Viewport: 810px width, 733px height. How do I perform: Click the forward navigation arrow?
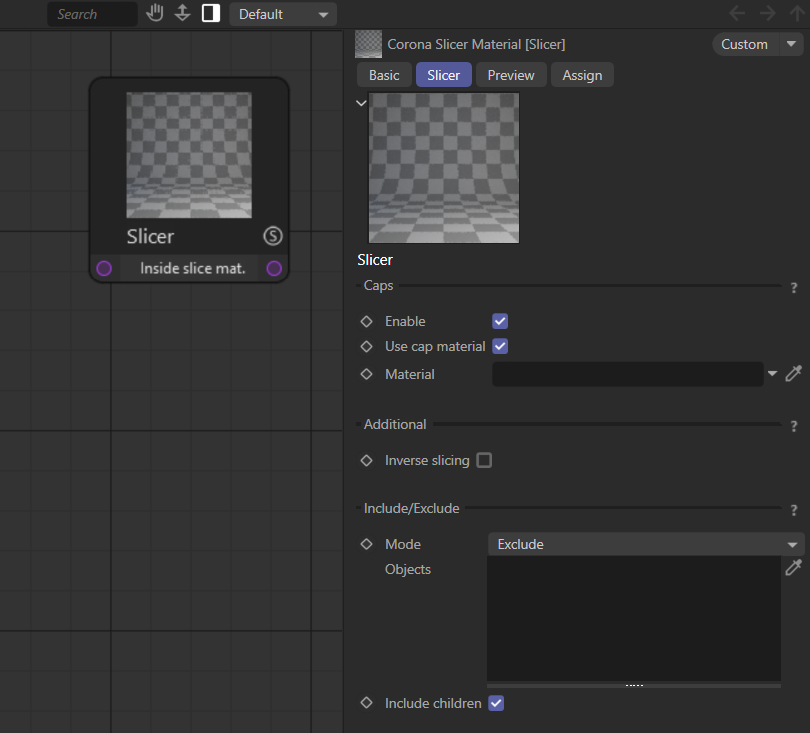click(x=768, y=13)
